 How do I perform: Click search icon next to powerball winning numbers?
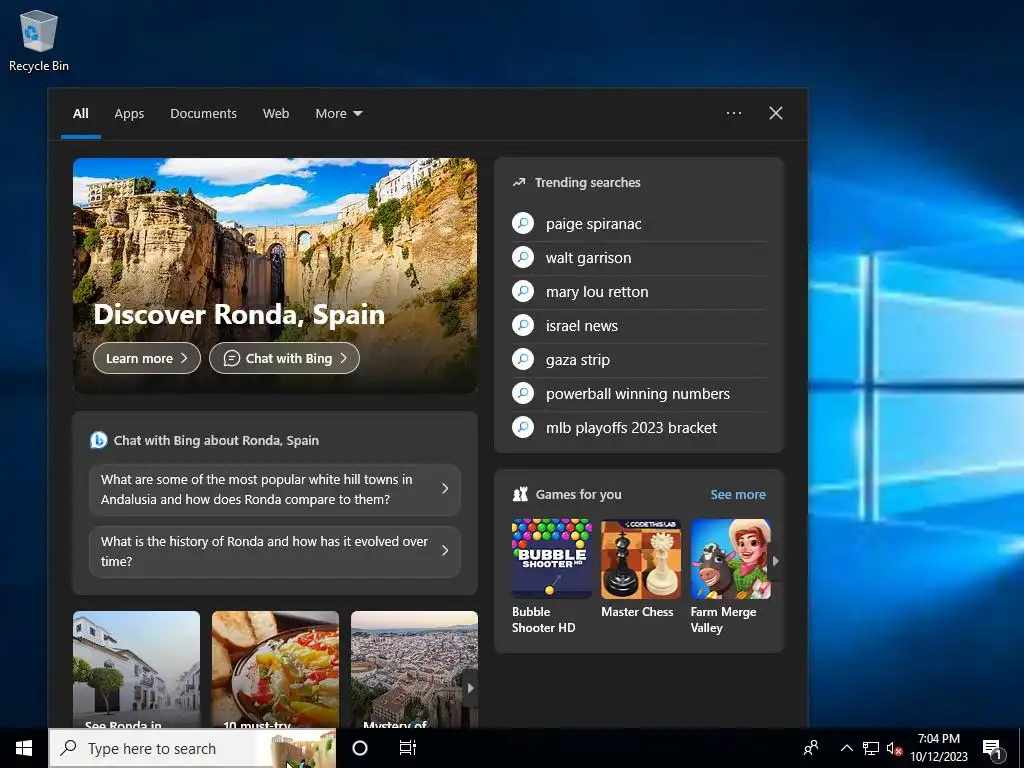[x=523, y=393]
